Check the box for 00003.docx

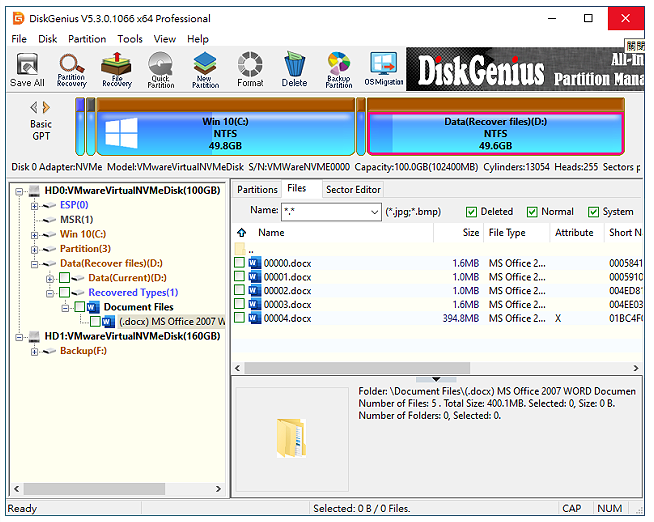[x=239, y=304]
